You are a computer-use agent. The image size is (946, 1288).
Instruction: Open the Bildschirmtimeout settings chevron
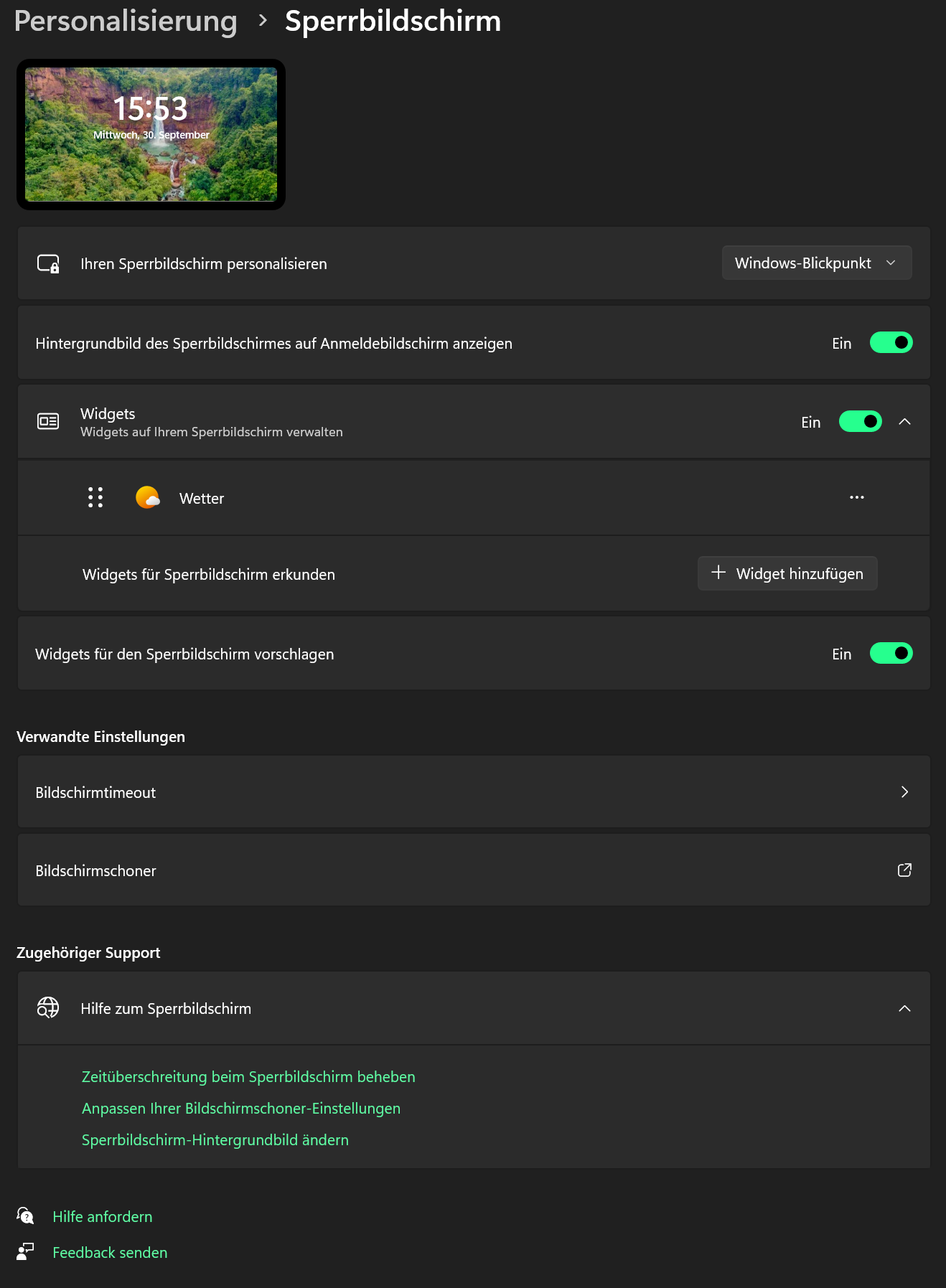pos(904,791)
